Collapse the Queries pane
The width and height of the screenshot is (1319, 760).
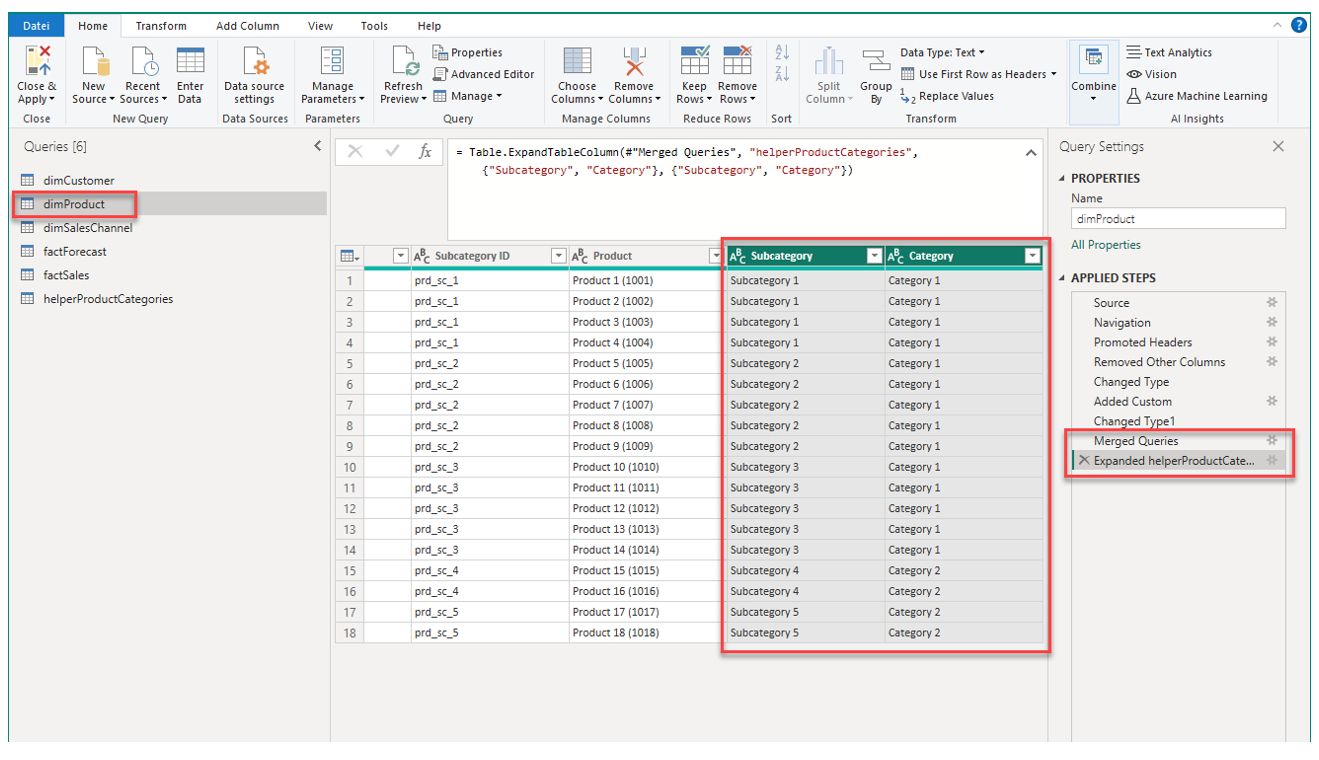[318, 146]
